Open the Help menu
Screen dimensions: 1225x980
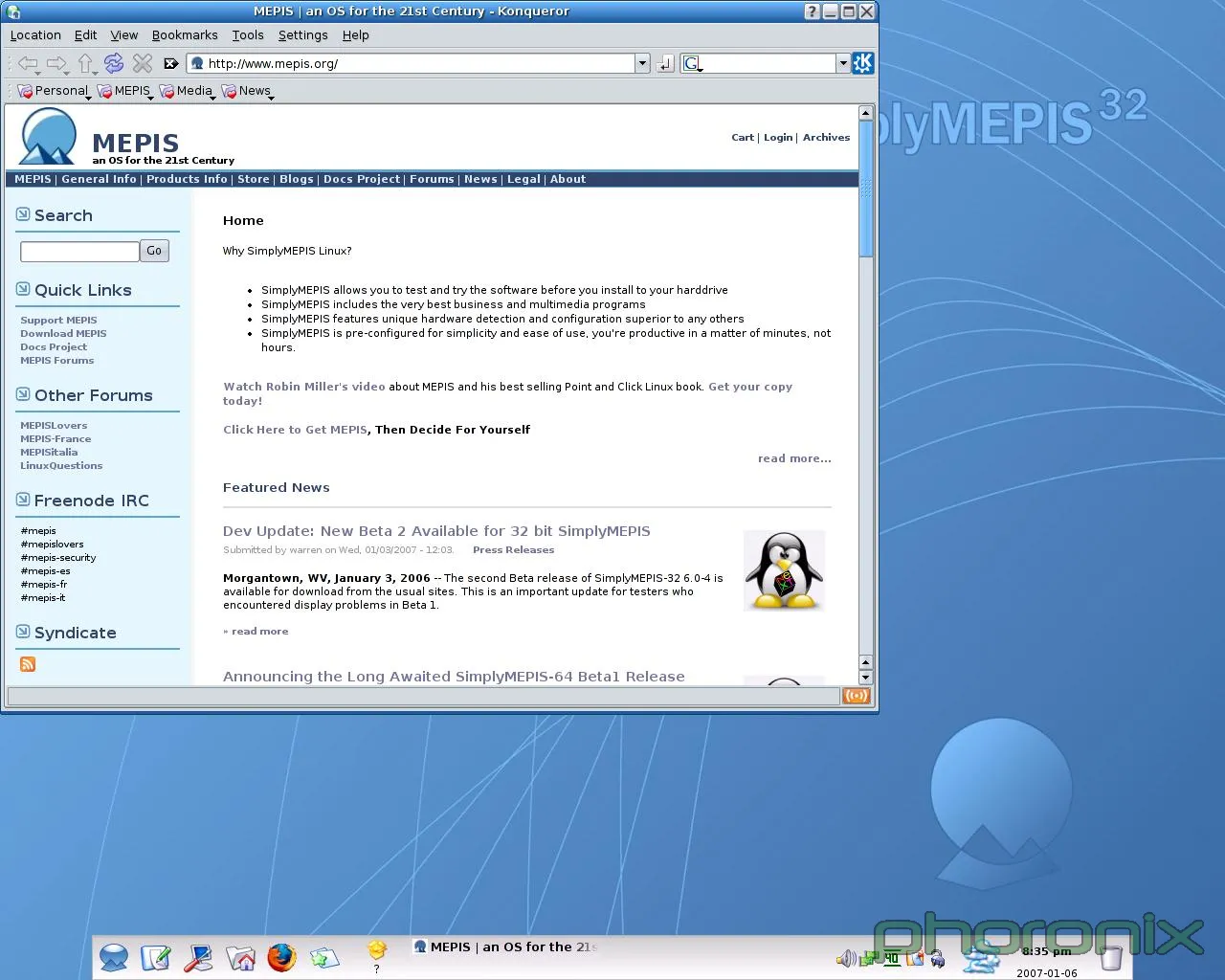click(356, 35)
